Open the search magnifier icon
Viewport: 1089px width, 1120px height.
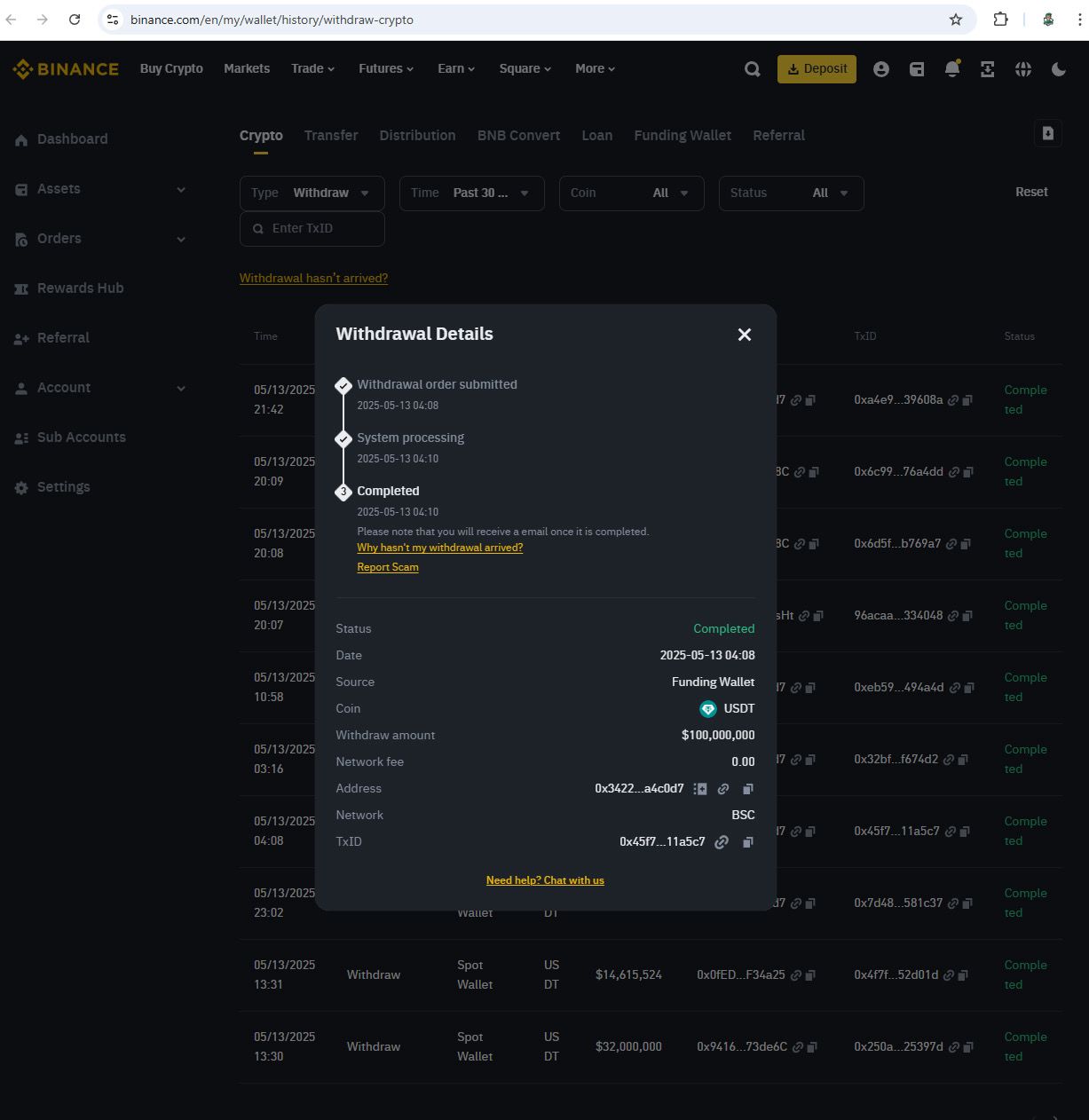[x=753, y=69]
